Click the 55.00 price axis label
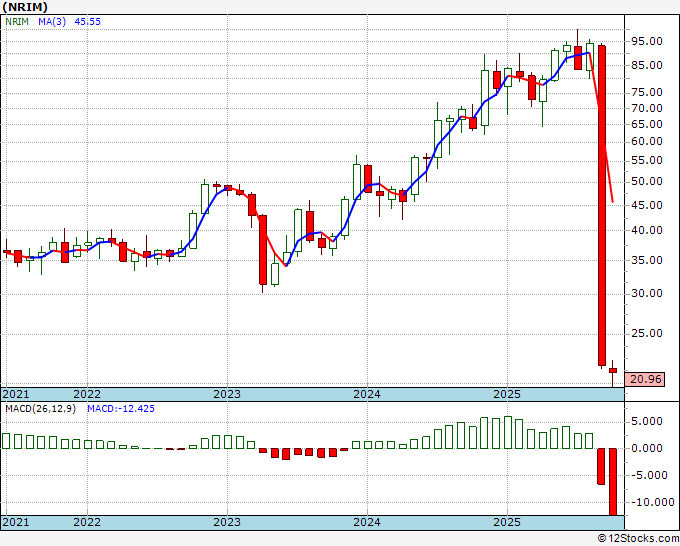This screenshot has height=546, width=680. point(647,161)
